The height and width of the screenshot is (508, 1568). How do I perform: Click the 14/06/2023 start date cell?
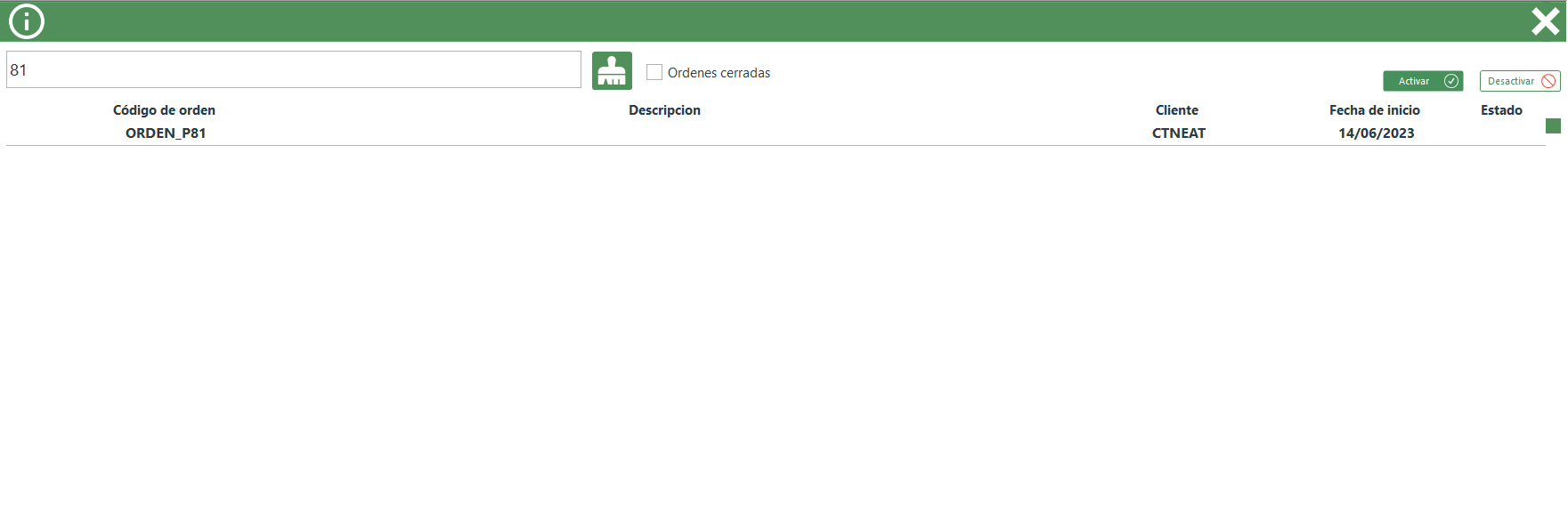(1376, 133)
